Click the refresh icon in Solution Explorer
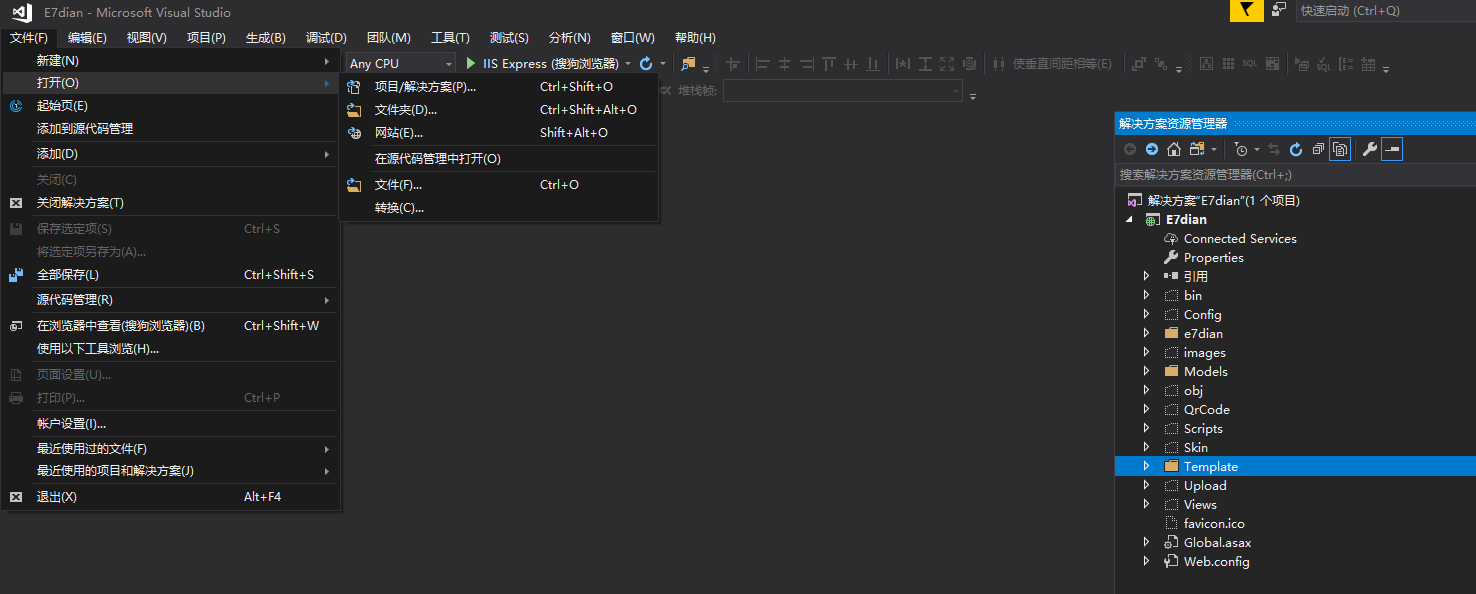 (x=1296, y=149)
